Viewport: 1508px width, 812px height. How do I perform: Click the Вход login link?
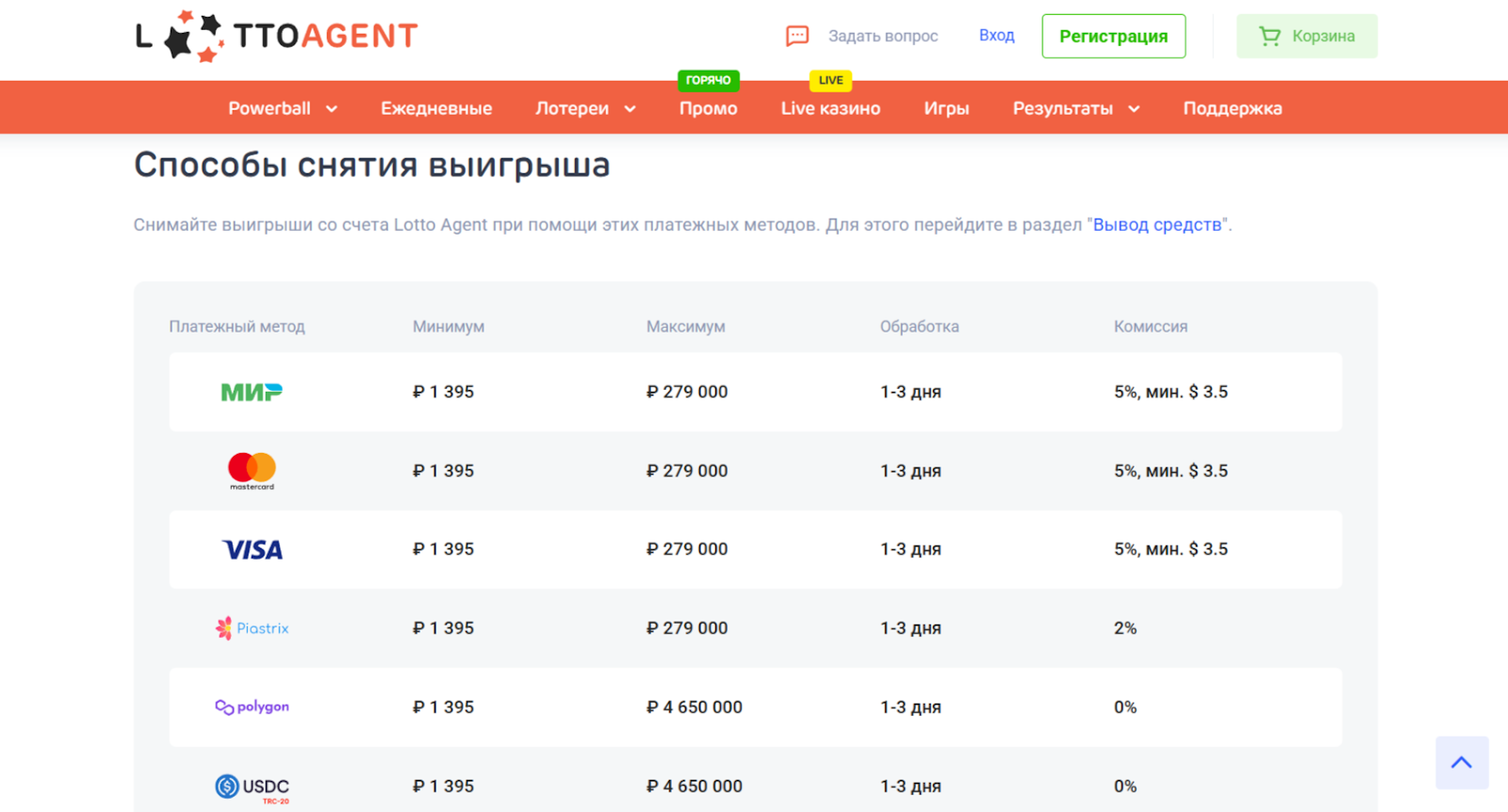coord(996,36)
